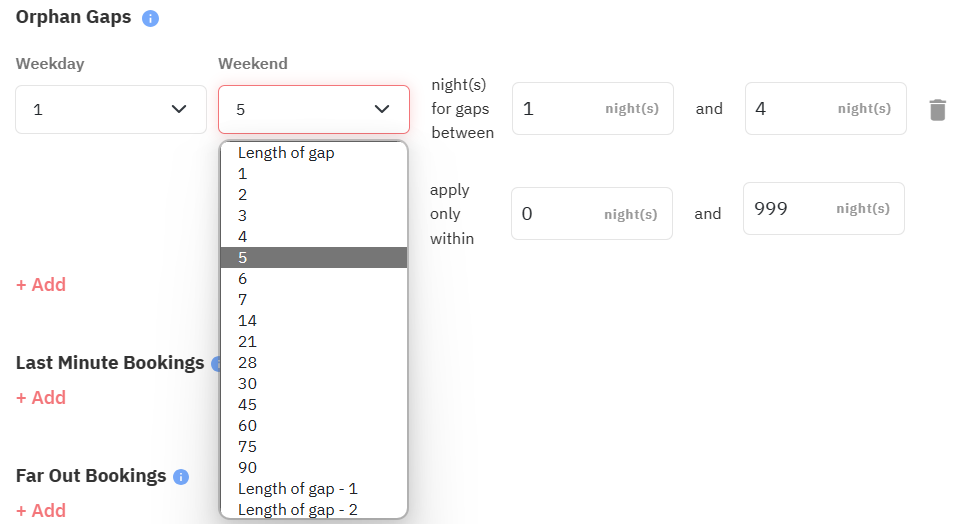
Task: Select 14 in the dropdown list
Action: click(x=247, y=321)
